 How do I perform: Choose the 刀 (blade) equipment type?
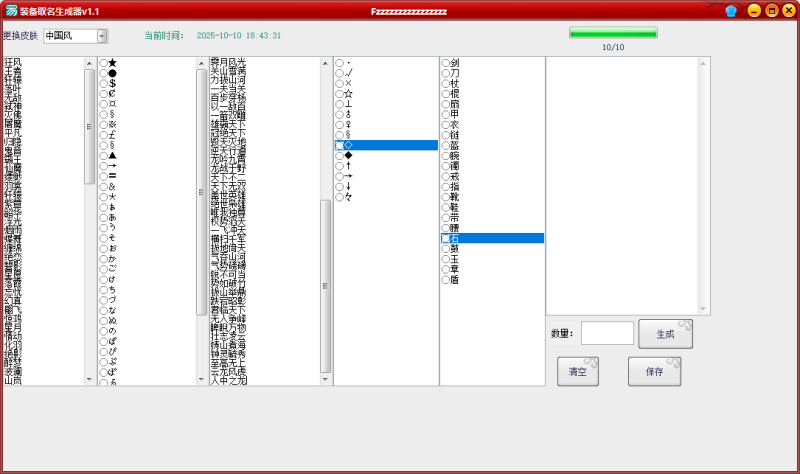(x=446, y=73)
